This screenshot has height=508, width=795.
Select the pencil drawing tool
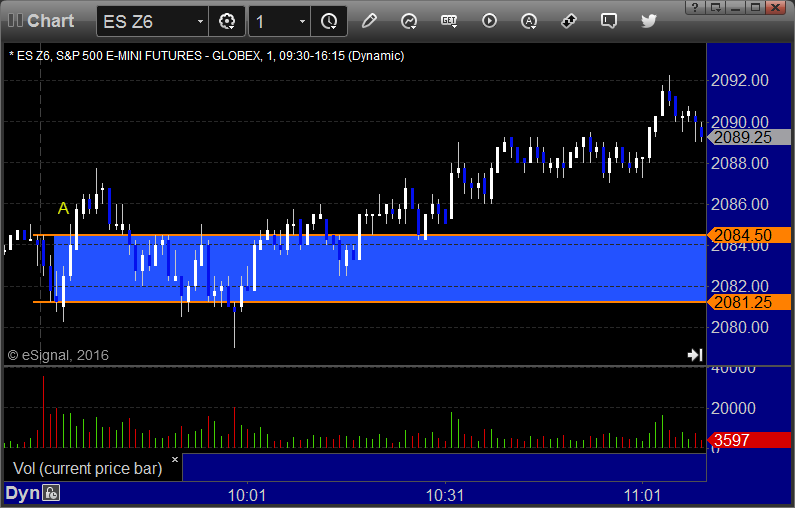(x=369, y=21)
